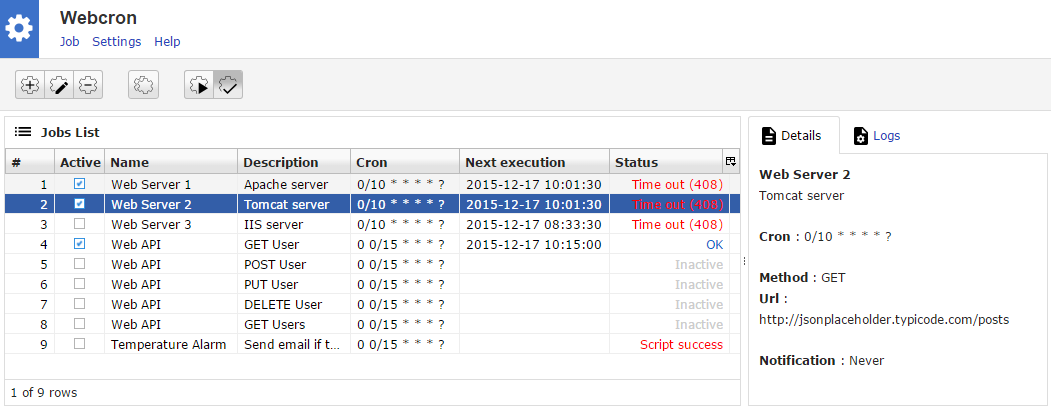
Task: Click the run job gear-play icon
Action: click(199, 86)
